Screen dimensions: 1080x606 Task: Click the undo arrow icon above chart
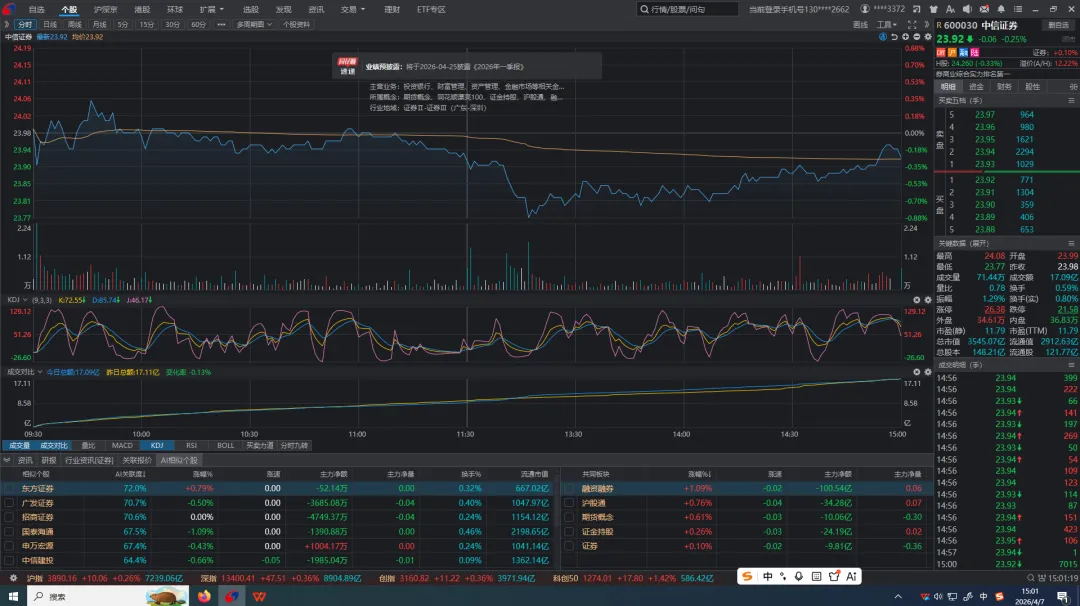pyautogui.click(x=894, y=36)
